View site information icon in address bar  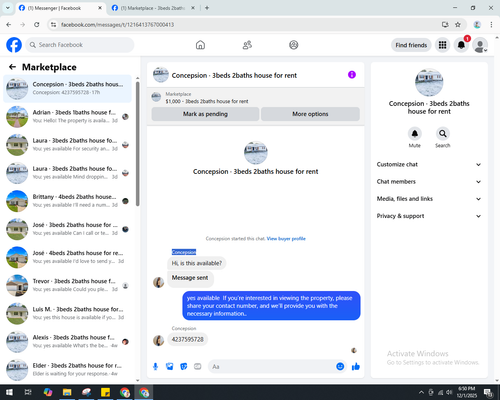[53, 25]
